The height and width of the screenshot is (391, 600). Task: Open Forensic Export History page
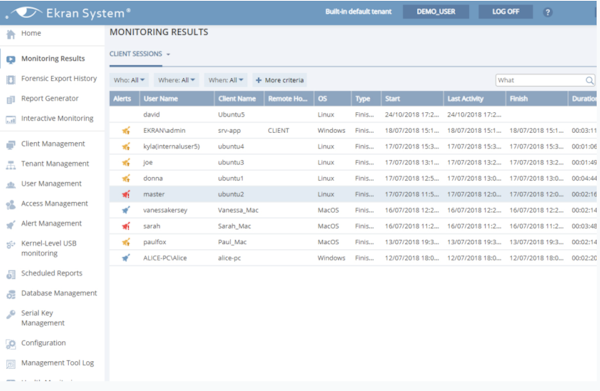pos(59,78)
